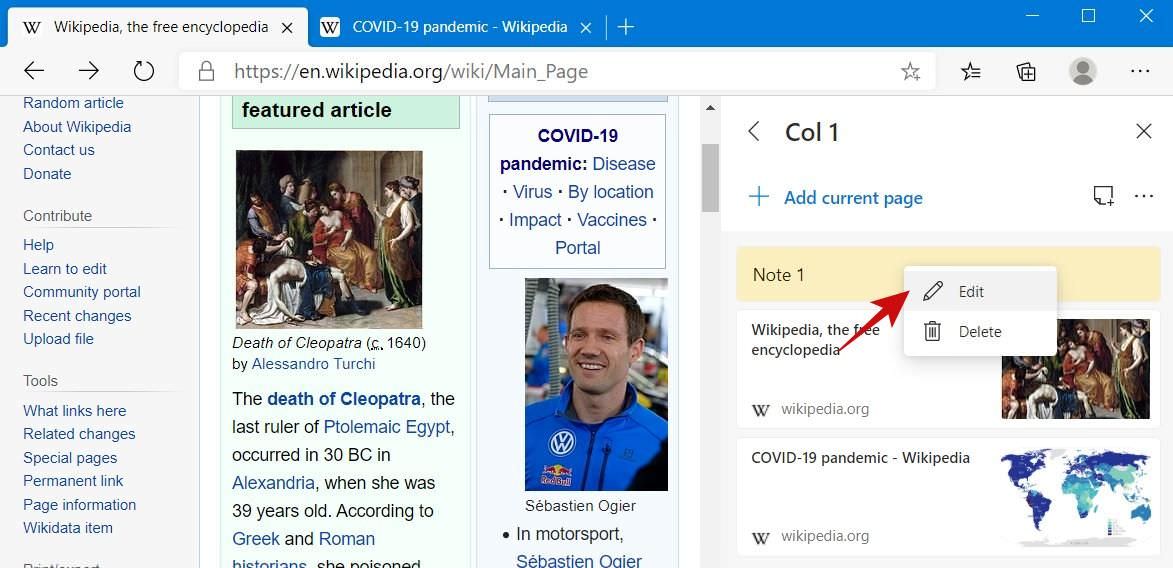
Task: Open the Favorites list icon in toolbar
Action: 970,71
